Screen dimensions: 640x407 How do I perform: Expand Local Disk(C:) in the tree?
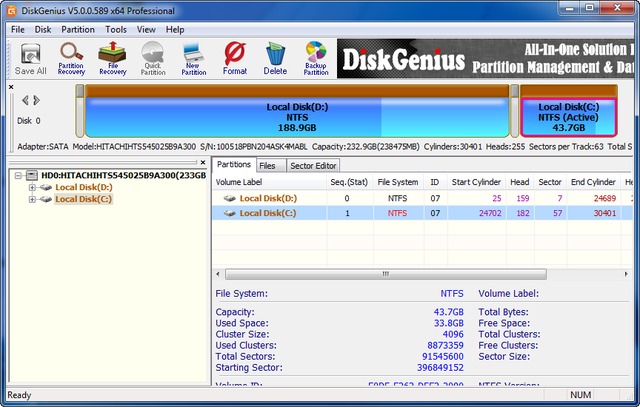coord(32,199)
